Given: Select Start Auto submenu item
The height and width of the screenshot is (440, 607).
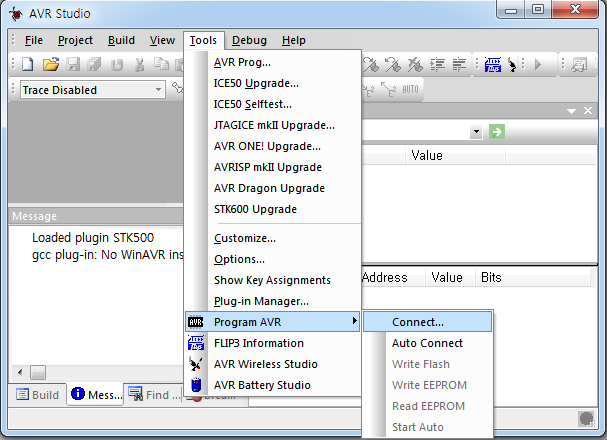Looking at the screenshot, I should point(427,426).
